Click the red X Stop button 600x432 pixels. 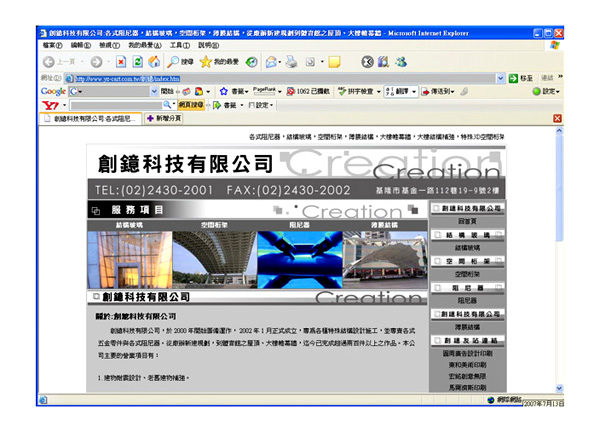(x=121, y=62)
